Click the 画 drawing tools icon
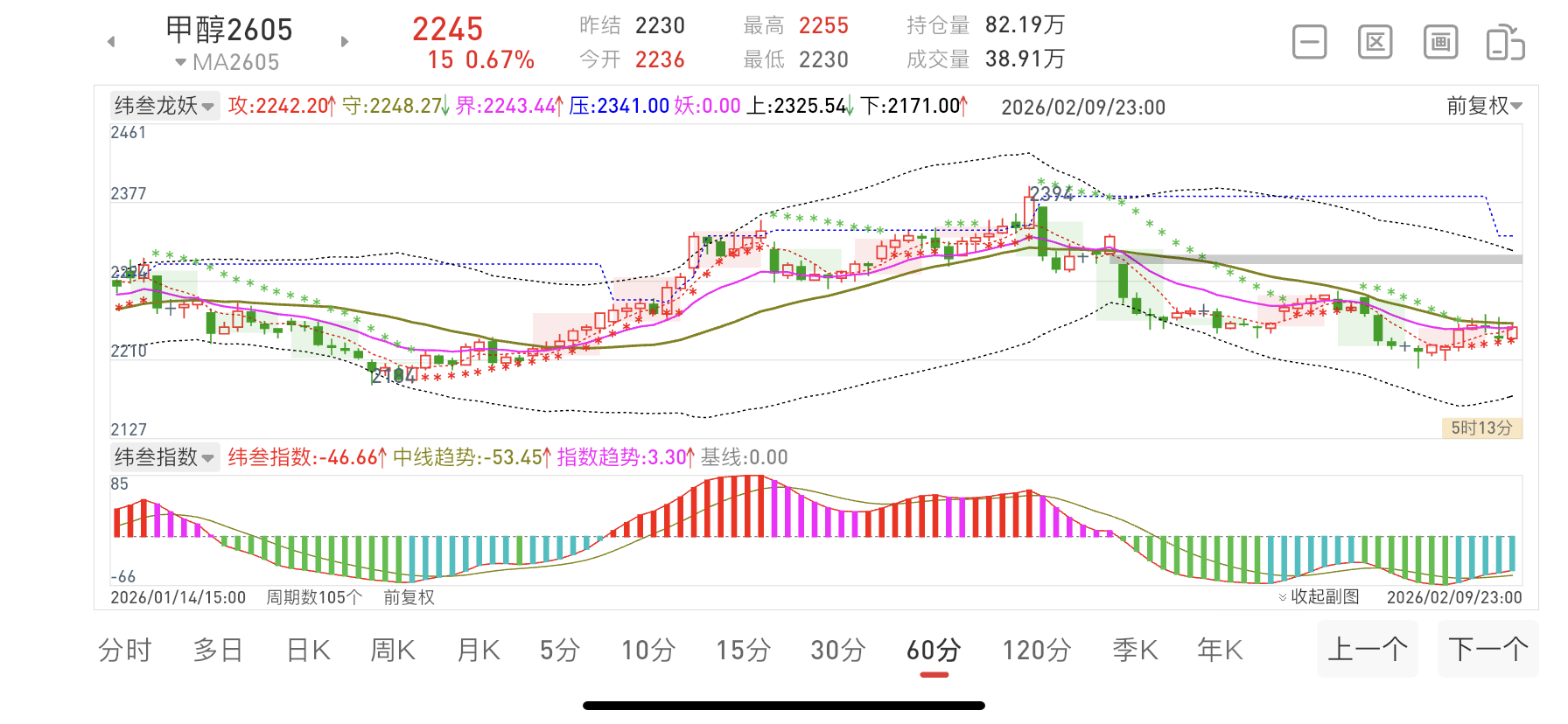This screenshot has width=1568, height=724. pyautogui.click(x=1440, y=42)
